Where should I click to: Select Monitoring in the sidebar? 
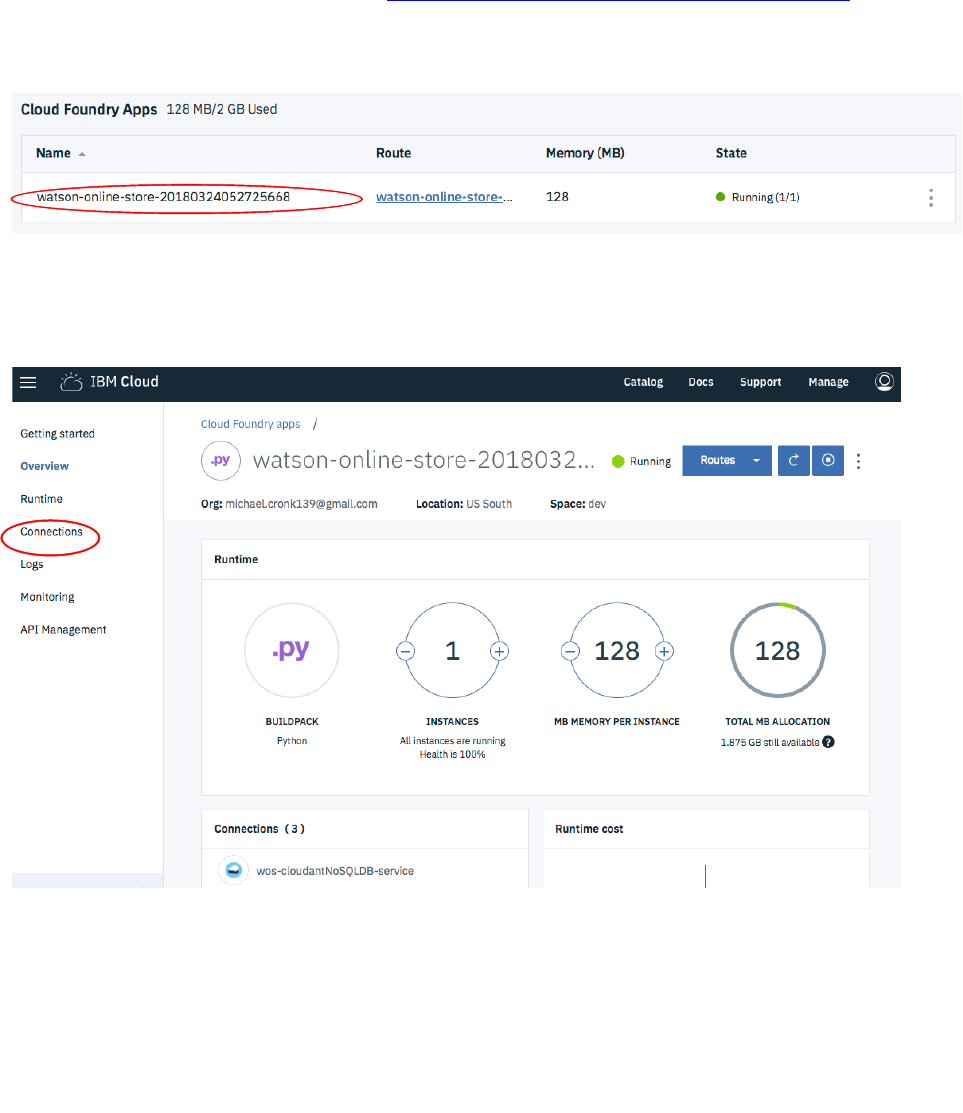tap(48, 597)
